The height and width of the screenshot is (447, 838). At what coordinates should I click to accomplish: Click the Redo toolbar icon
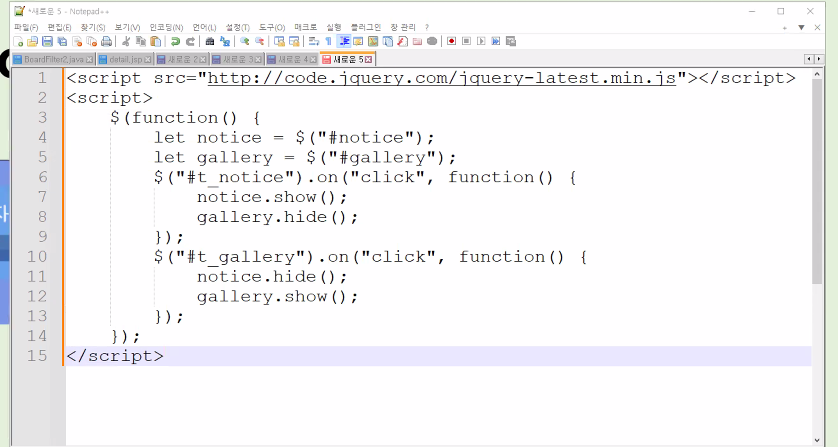[x=190, y=41]
